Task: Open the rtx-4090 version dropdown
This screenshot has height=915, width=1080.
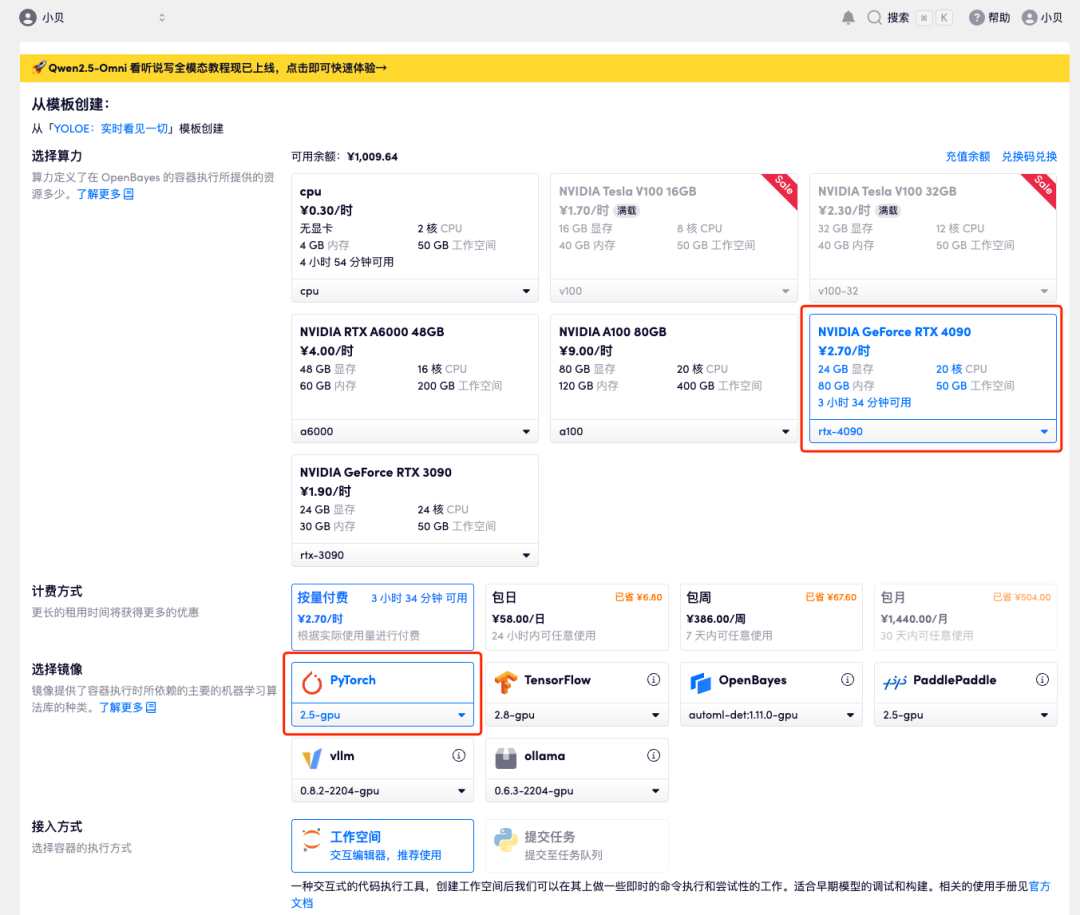Action: coord(932,430)
